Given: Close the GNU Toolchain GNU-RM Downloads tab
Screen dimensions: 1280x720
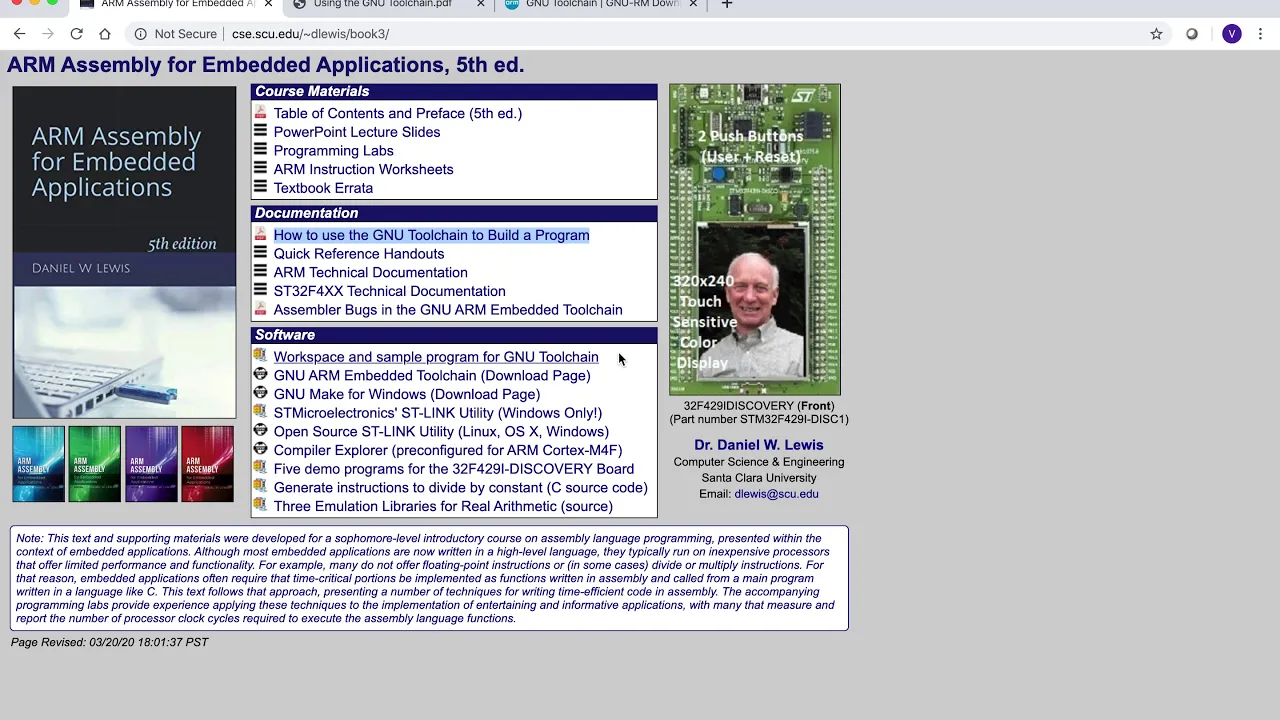Looking at the screenshot, I should pyautogui.click(x=693, y=4).
